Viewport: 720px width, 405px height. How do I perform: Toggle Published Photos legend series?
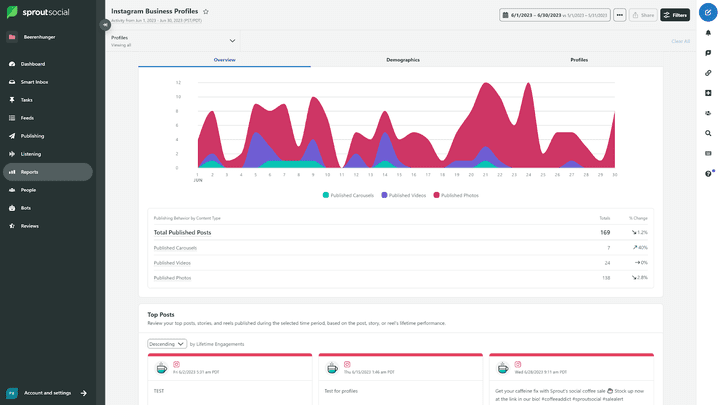point(456,195)
